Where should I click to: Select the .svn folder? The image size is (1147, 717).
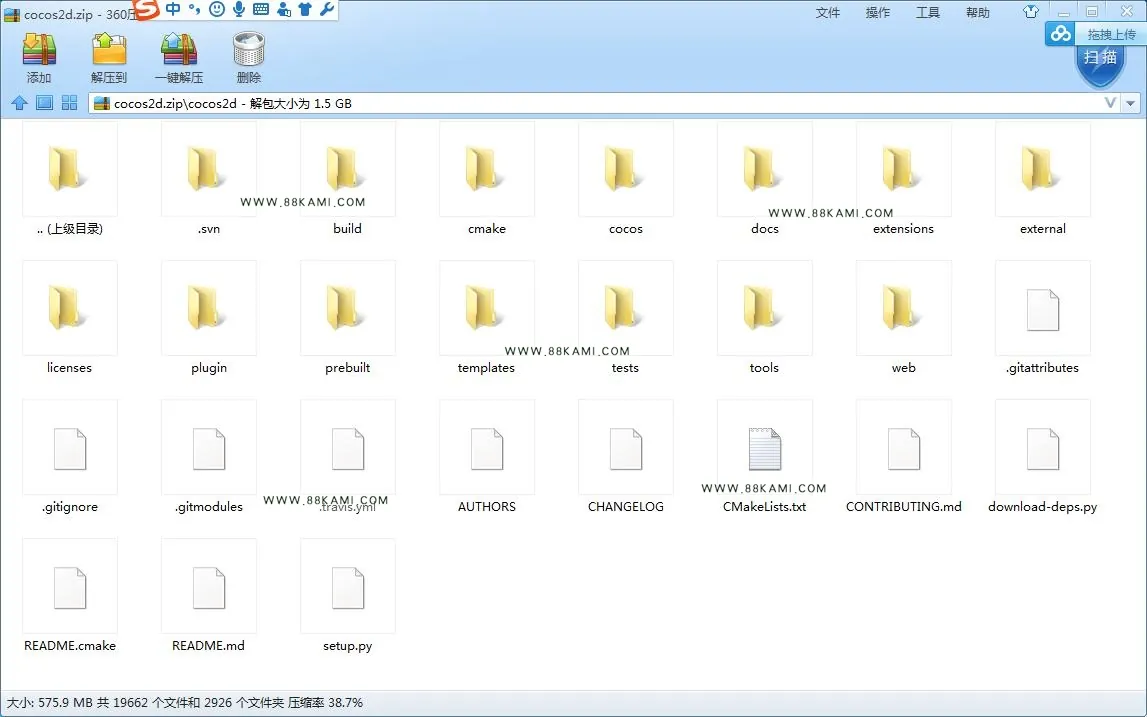coord(208,179)
